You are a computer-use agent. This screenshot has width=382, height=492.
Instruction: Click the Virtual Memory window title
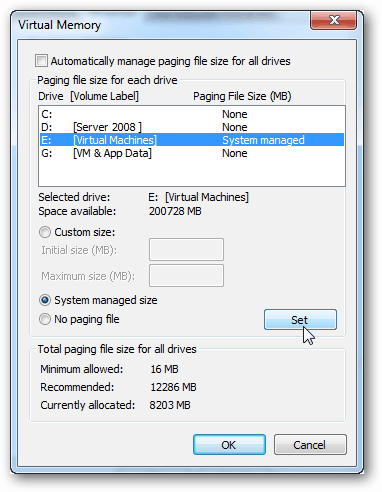tap(59, 25)
